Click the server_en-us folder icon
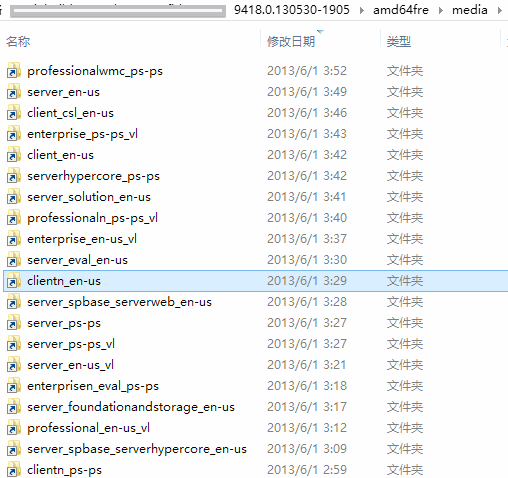 point(14,92)
